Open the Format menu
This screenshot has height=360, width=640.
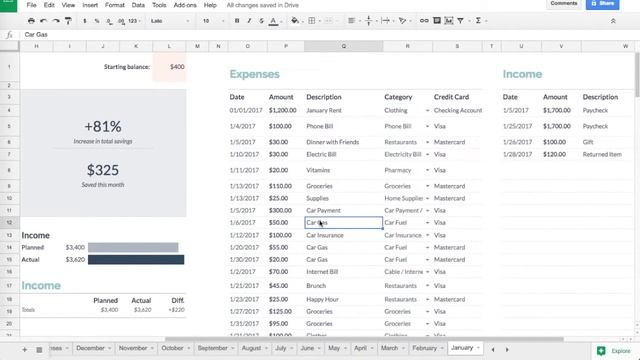(114, 5)
